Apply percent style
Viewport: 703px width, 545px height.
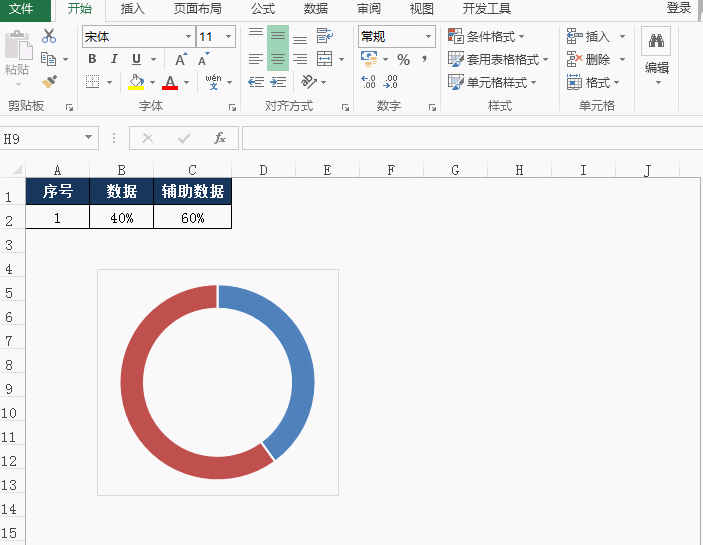coord(404,60)
